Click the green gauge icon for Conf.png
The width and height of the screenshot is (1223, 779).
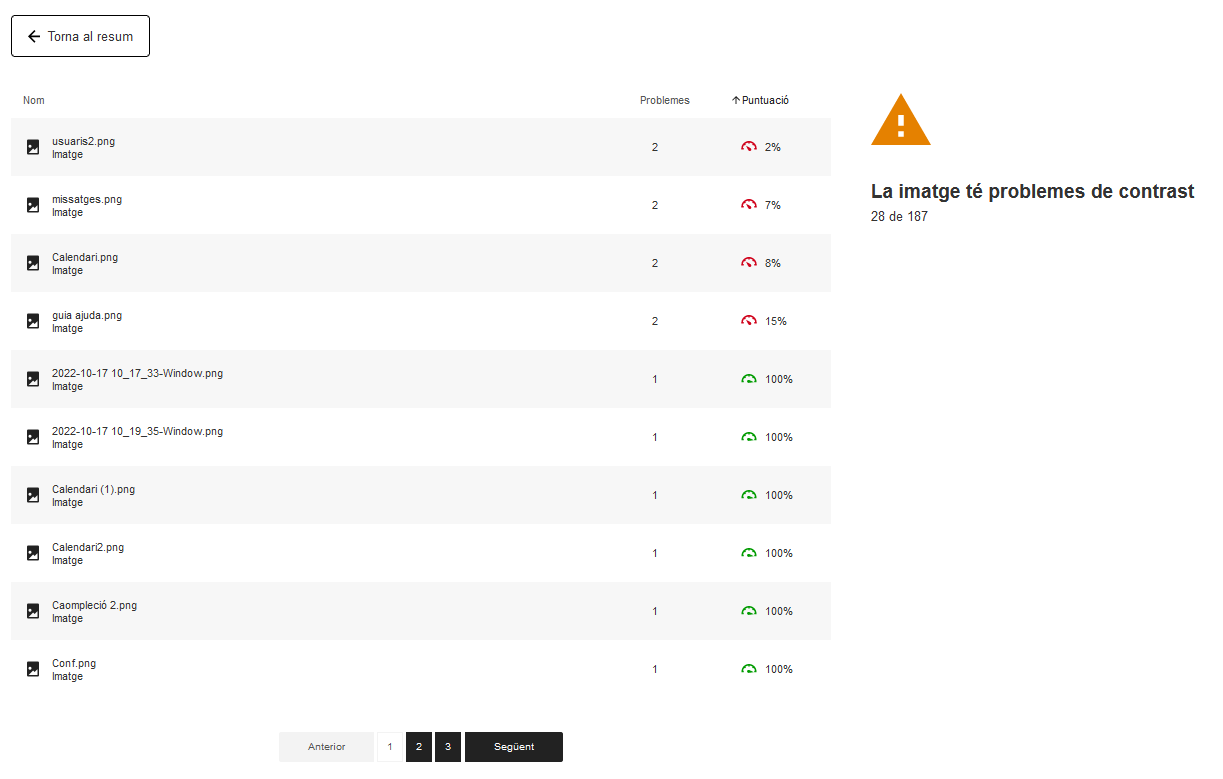749,669
